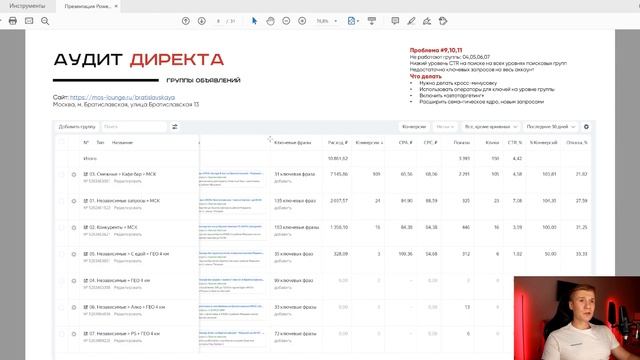640x360 pixels.
Task: Click the 7 145,86 expense cell
Action: (339, 174)
